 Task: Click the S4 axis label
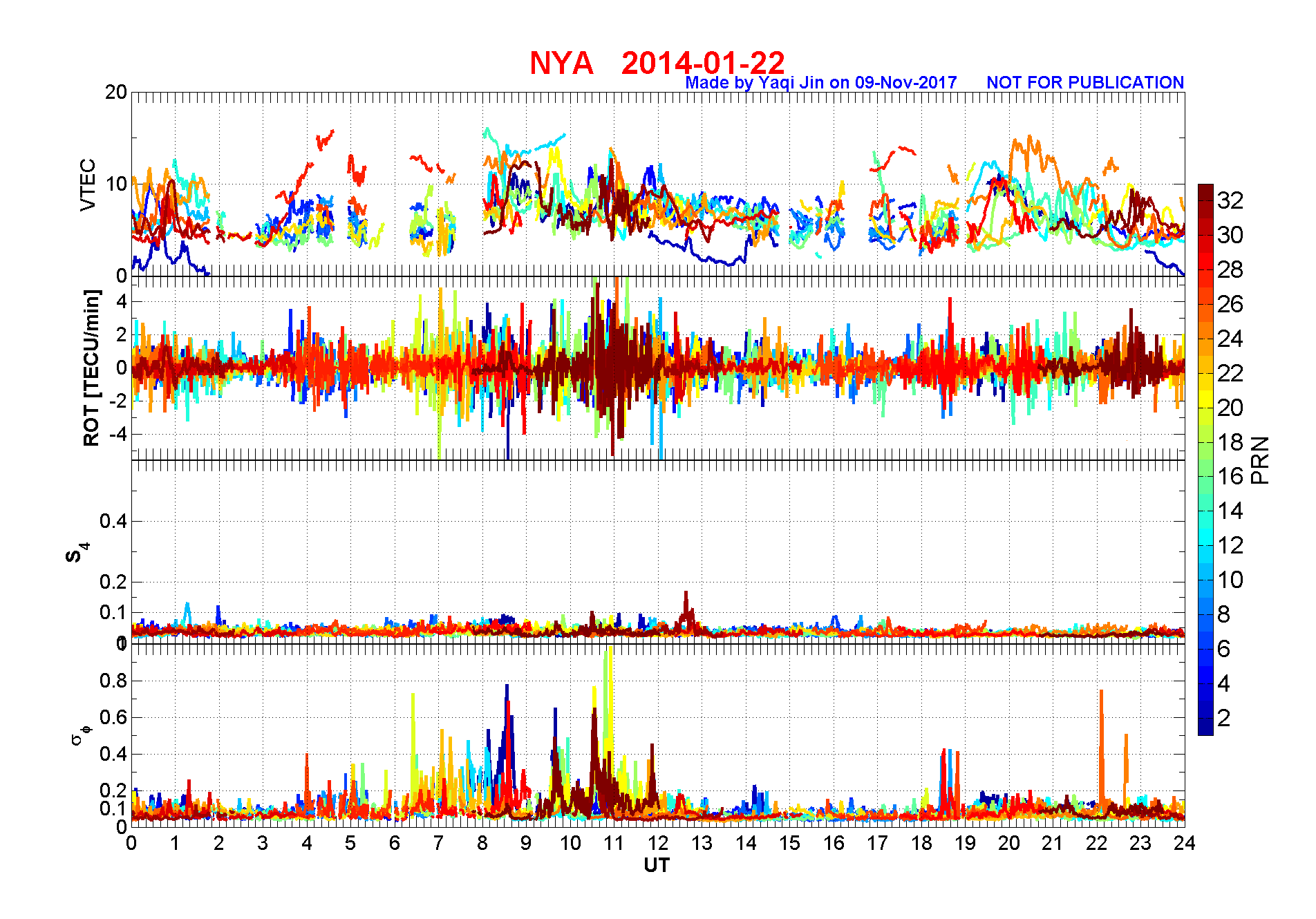tap(77, 553)
